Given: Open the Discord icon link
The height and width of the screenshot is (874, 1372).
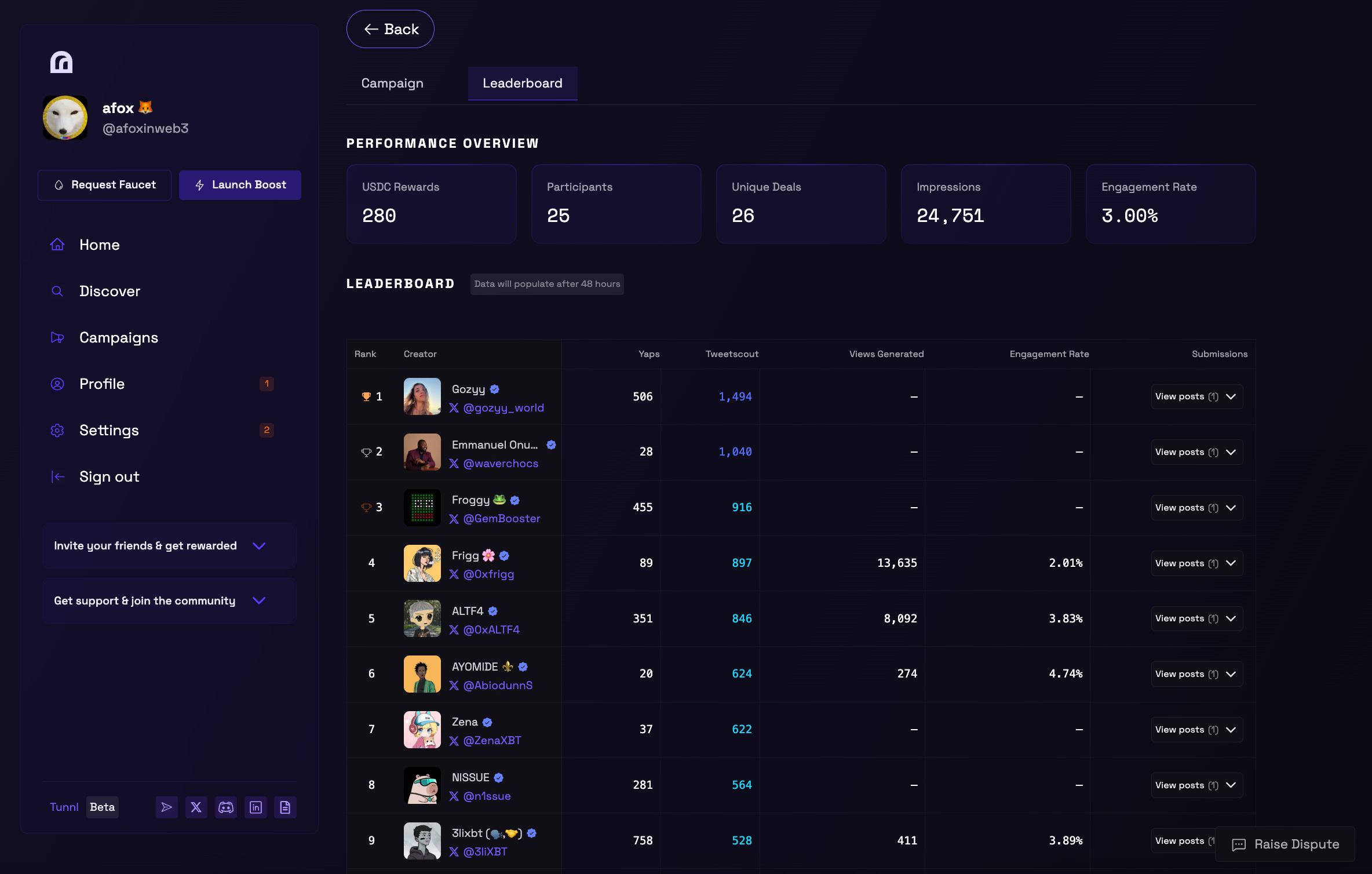Looking at the screenshot, I should tap(226, 807).
